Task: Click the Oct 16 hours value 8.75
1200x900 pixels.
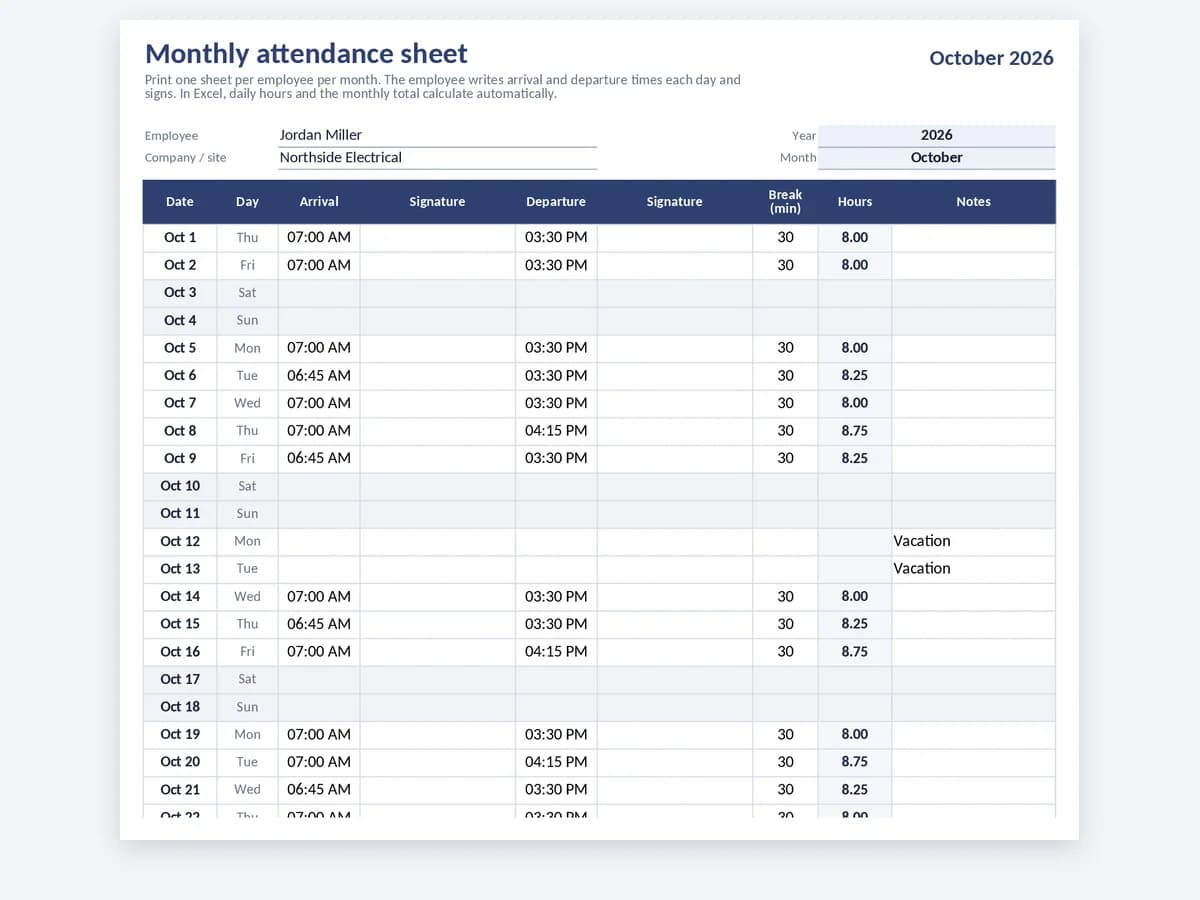Action: coord(854,652)
